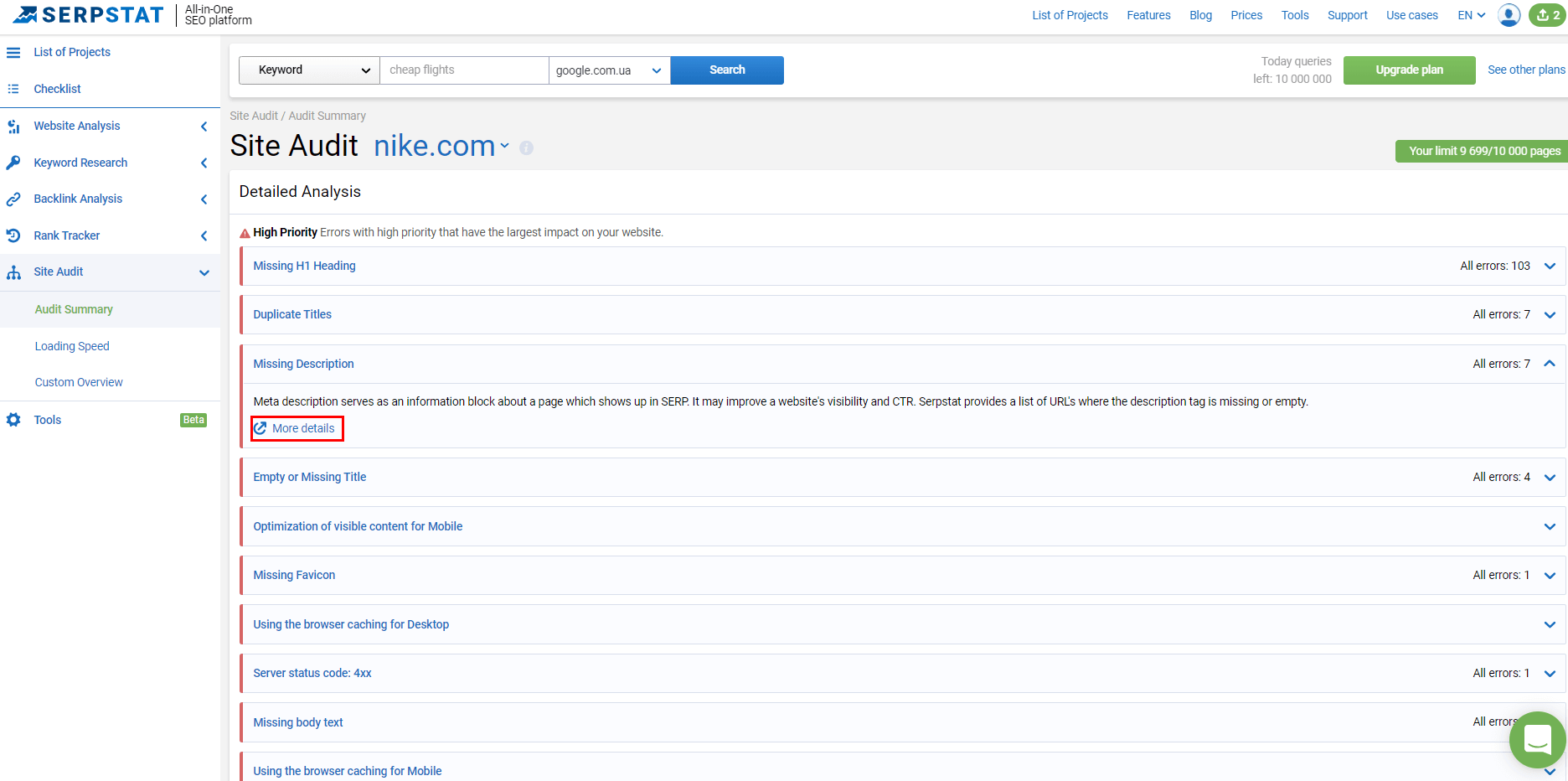Click the Tools gear icon in sidebar
Screen dimensions: 1568x781
click(13, 420)
